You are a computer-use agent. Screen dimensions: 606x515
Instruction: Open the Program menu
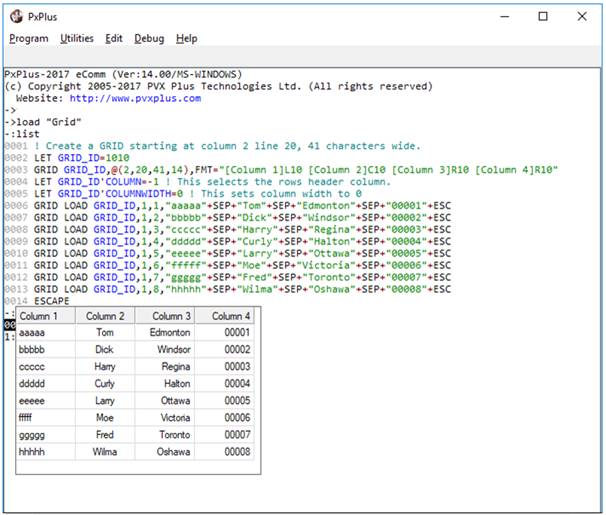point(29,38)
